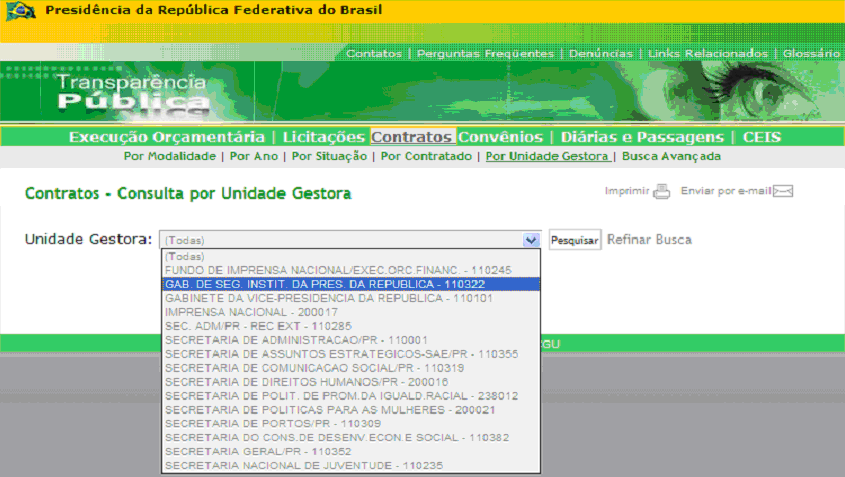Viewport: 845px width, 477px height.
Task: Open Busca Avançada submenu link
Action: tap(671, 157)
